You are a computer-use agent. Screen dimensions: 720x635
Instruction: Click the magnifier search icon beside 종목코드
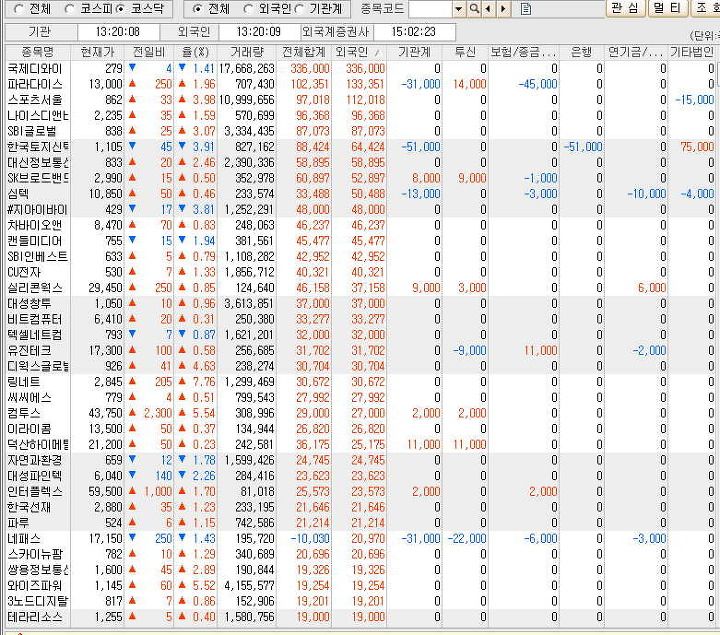474,9
